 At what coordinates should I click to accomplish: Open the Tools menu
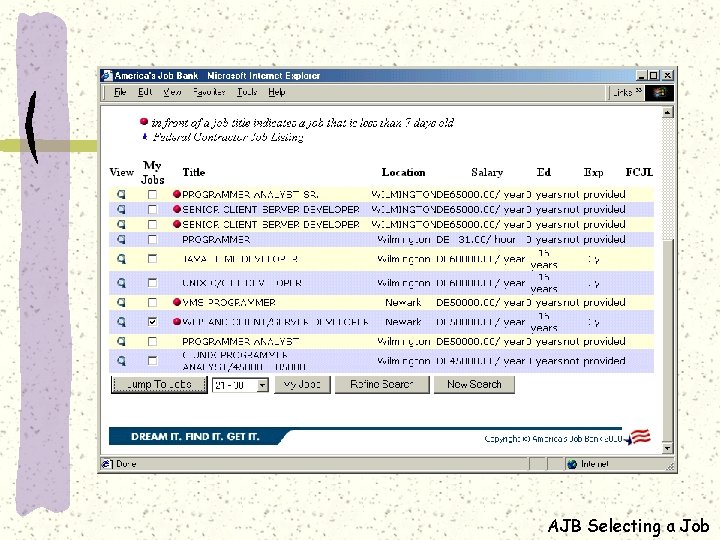pyautogui.click(x=247, y=92)
